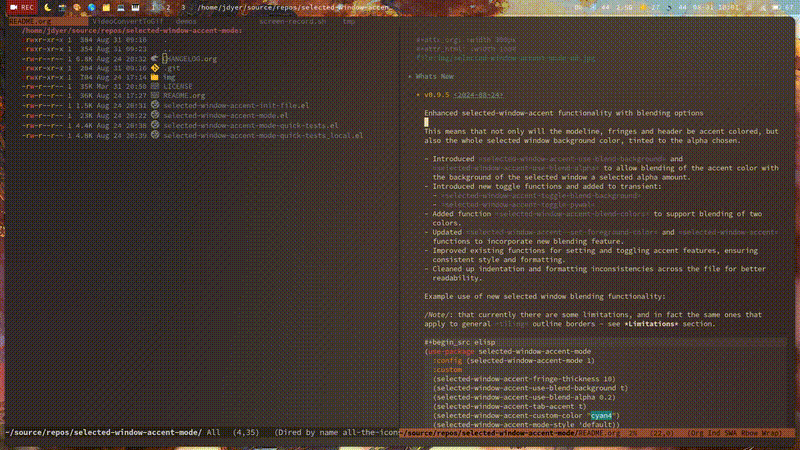The width and height of the screenshot is (800, 450).
Task: Click the quick-tests.el Emacs icon
Action: [x=155, y=125]
